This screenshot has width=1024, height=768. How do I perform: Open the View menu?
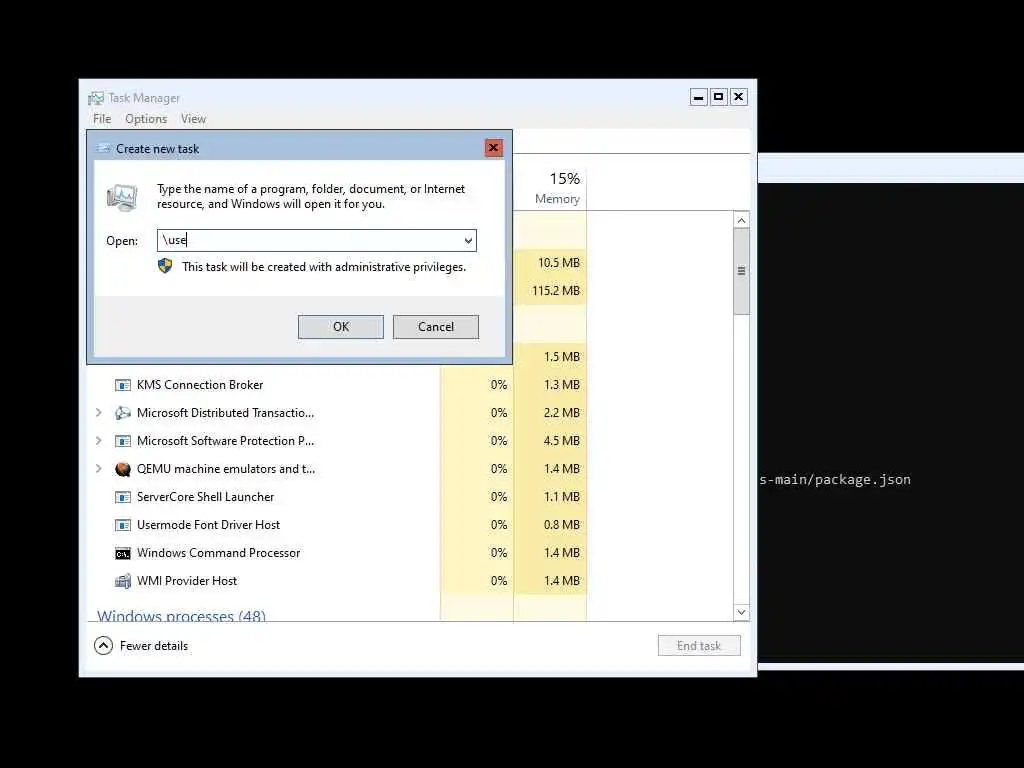tap(193, 119)
